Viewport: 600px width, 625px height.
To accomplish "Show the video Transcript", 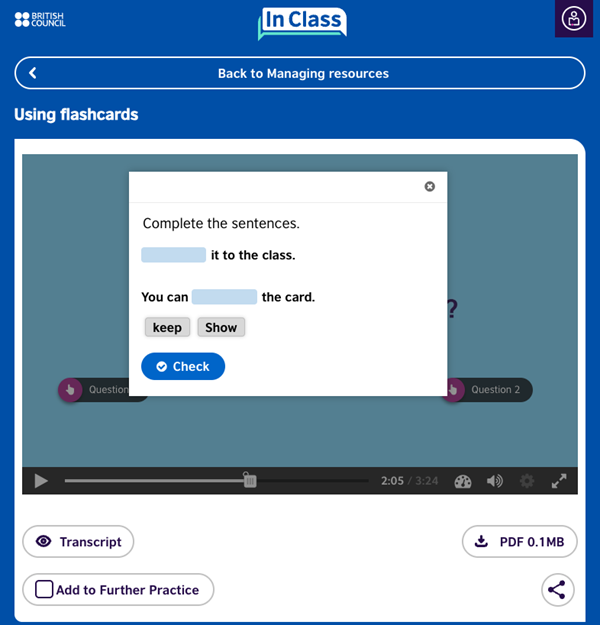I will coord(78,542).
